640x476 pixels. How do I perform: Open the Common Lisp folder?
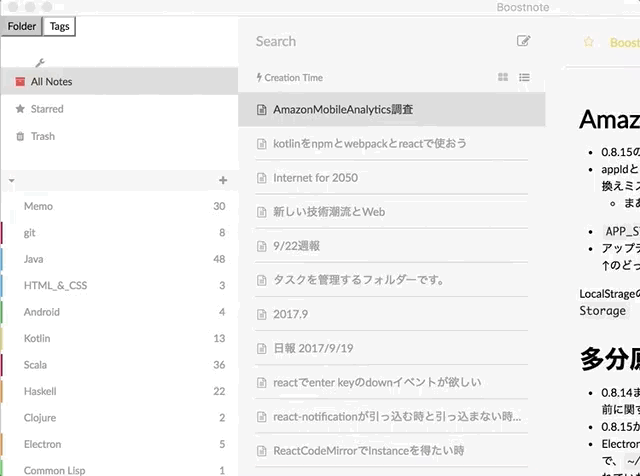point(119,470)
